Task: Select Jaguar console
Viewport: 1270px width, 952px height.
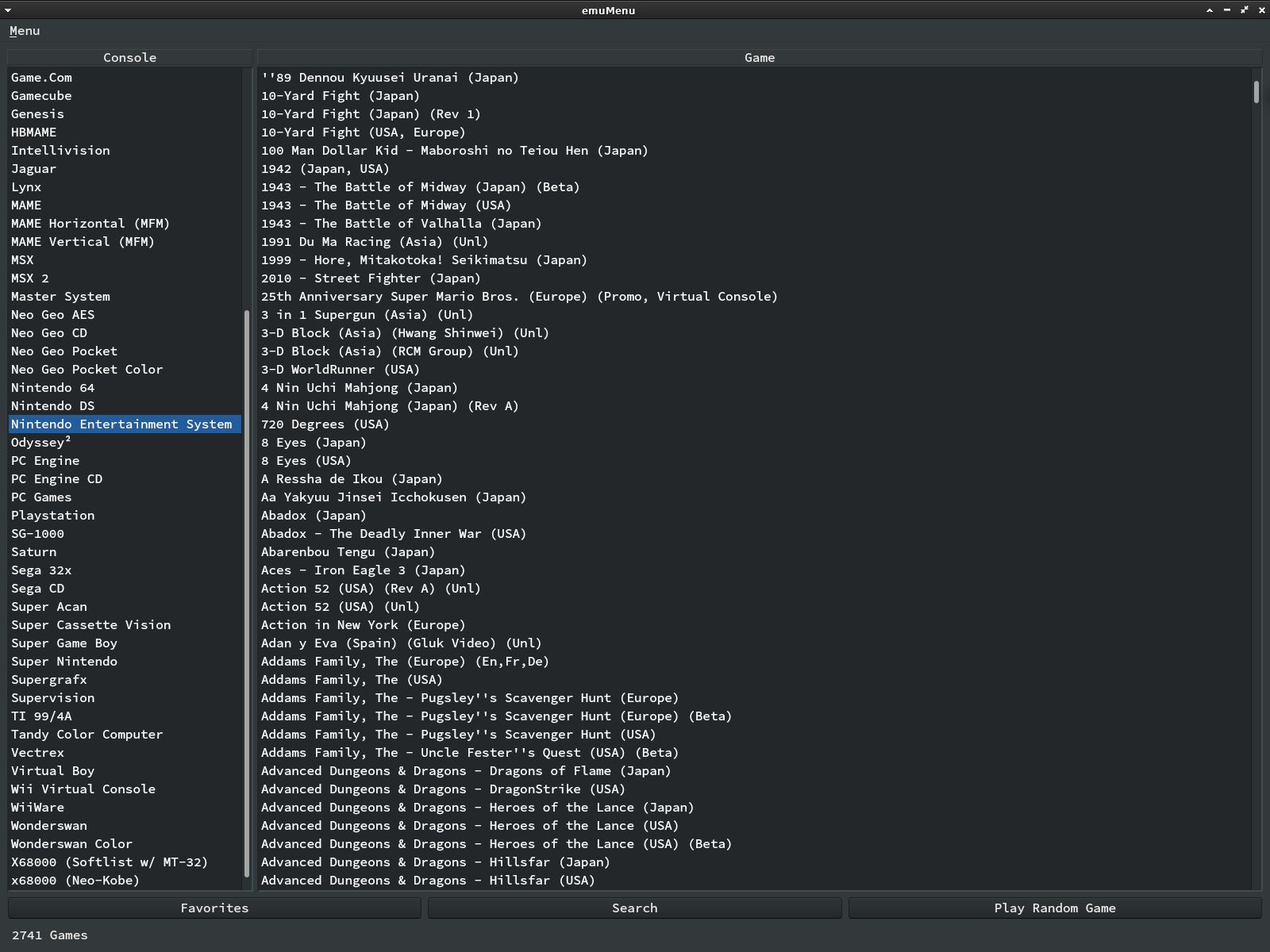Action: point(125,169)
